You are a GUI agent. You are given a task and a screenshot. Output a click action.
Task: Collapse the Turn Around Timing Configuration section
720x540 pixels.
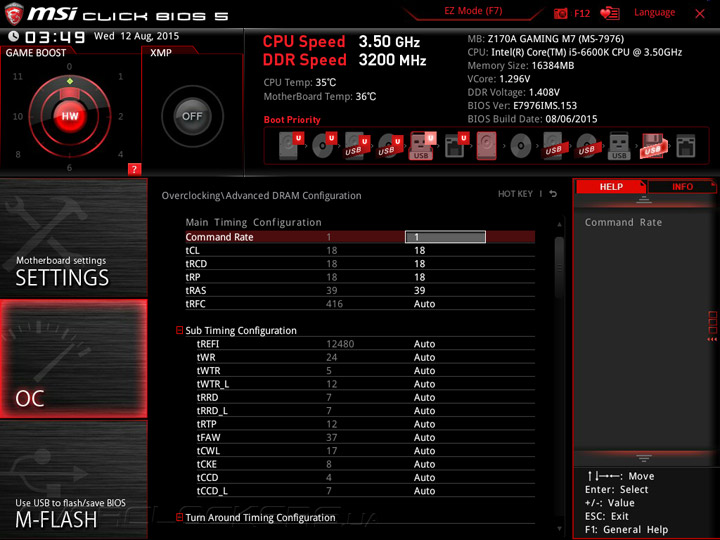(x=180, y=517)
